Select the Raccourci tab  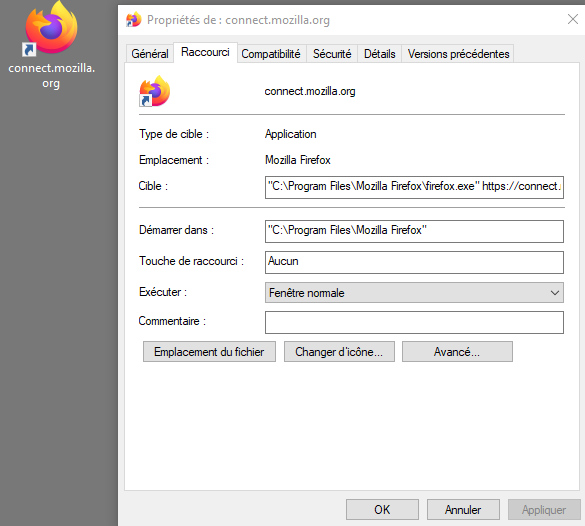[x=205, y=52]
